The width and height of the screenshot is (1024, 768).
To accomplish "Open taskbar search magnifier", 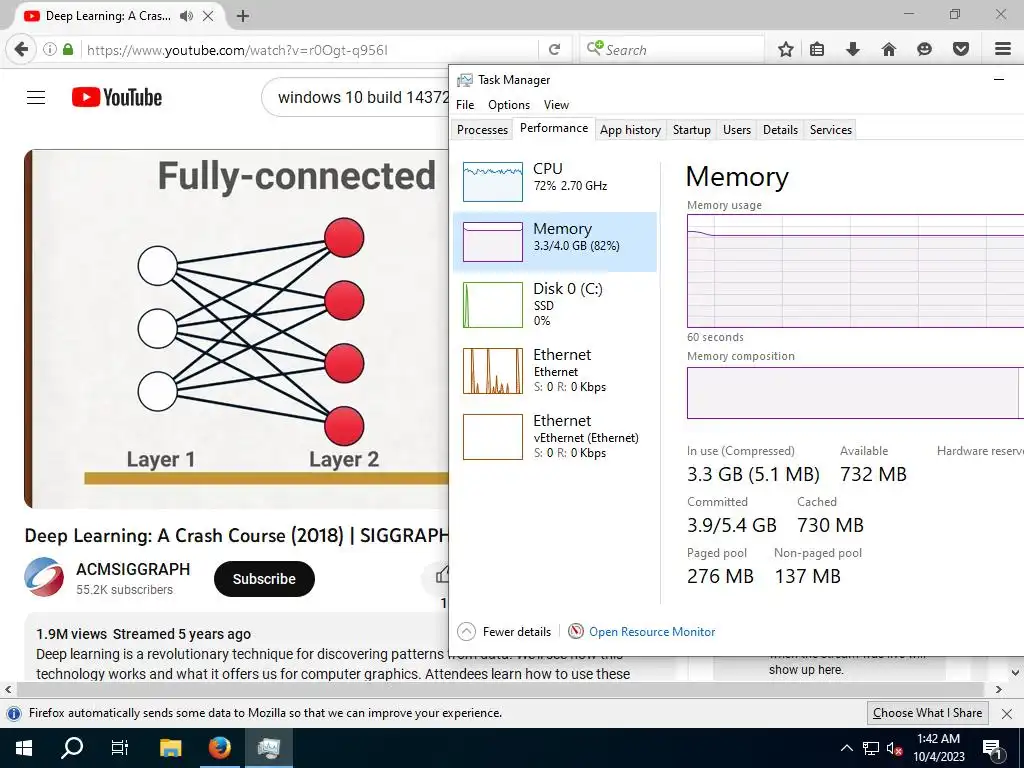I will 72,748.
